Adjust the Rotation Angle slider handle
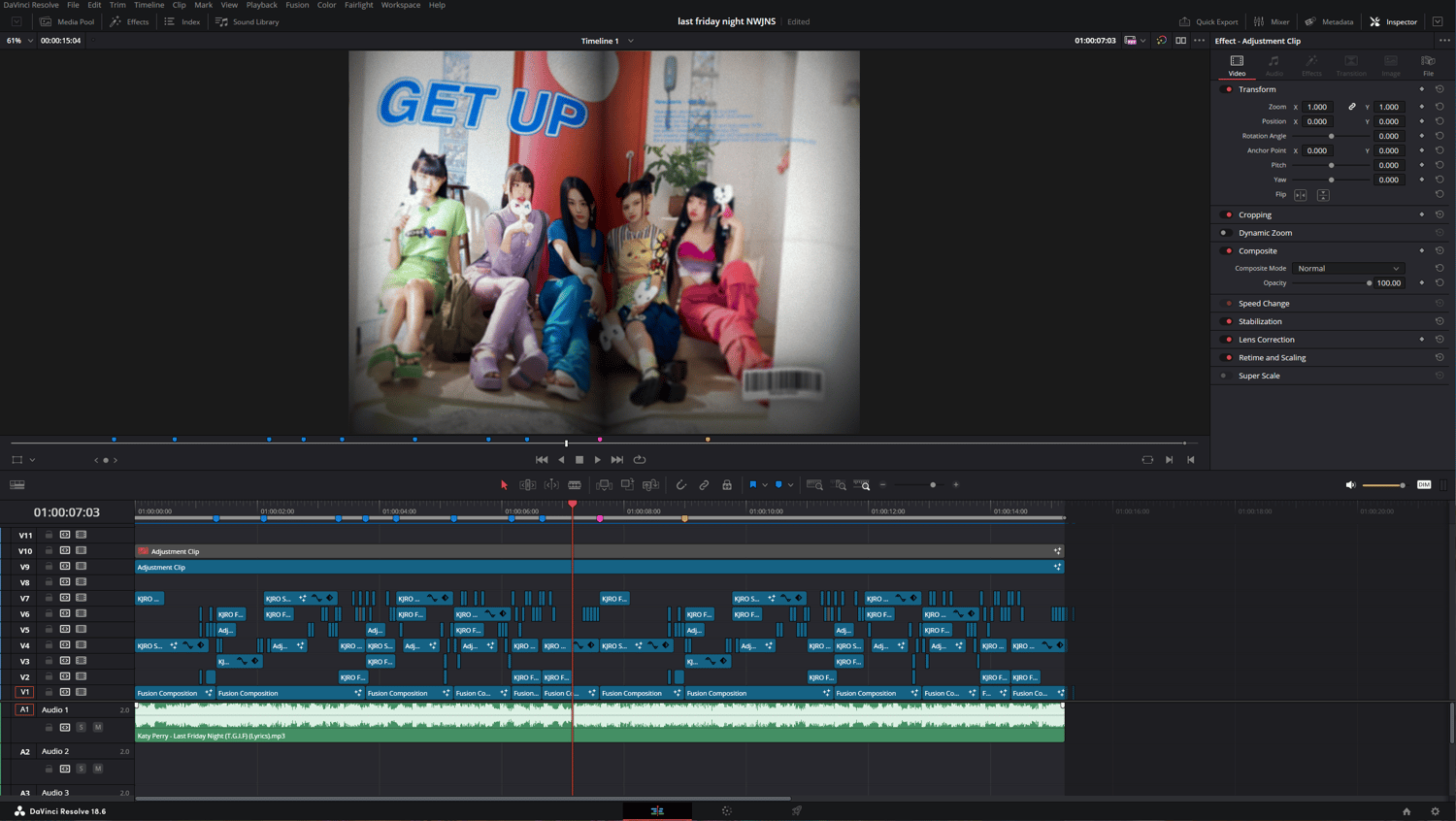Viewport: 1456px width, 821px height. pyautogui.click(x=1331, y=136)
